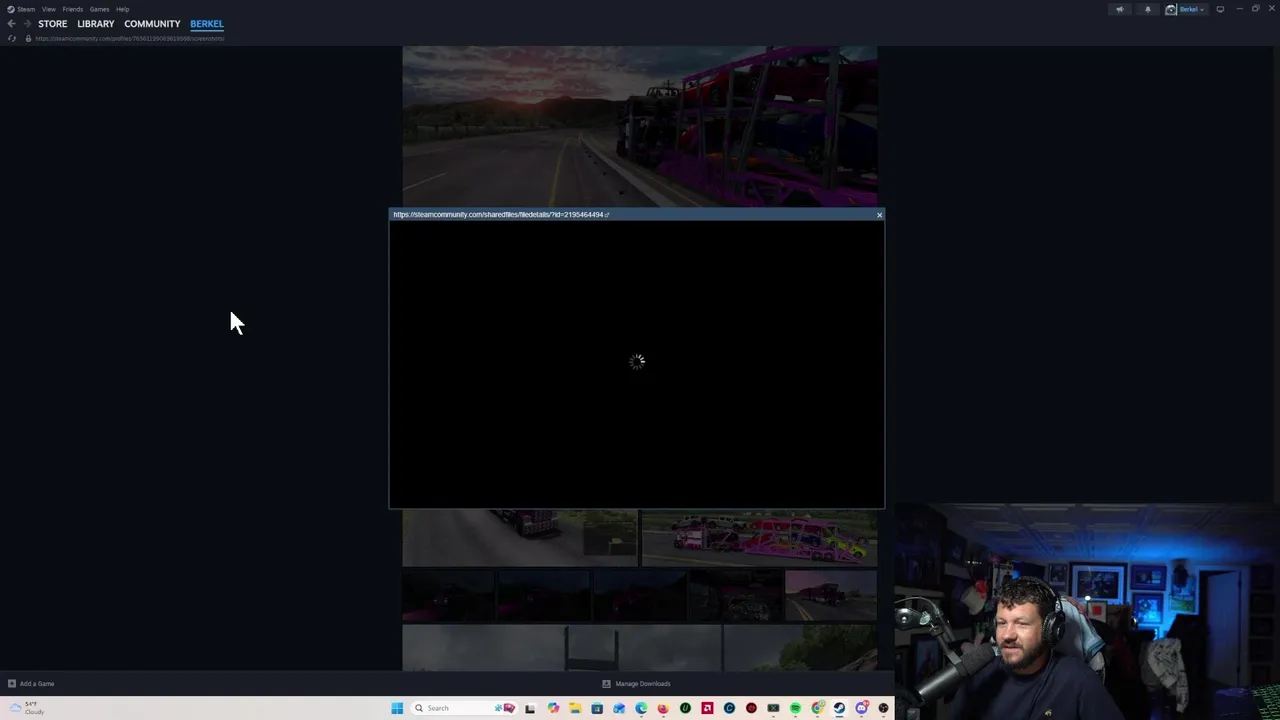
Task: Open Steam announcements megaphone icon
Action: [x=1120, y=9]
